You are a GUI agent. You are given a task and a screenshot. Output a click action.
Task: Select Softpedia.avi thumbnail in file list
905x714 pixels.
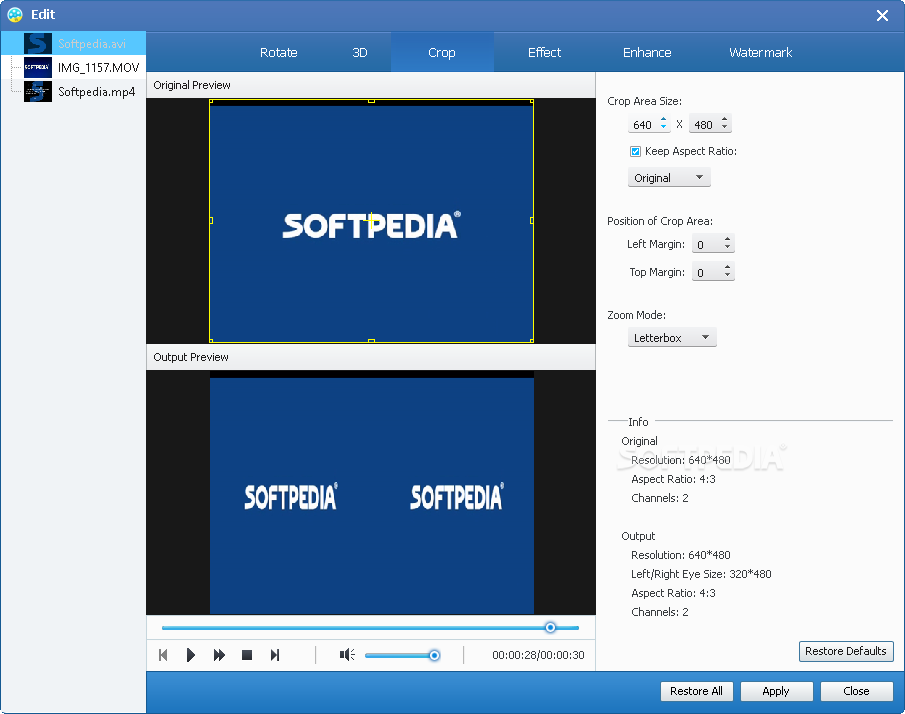(38, 43)
